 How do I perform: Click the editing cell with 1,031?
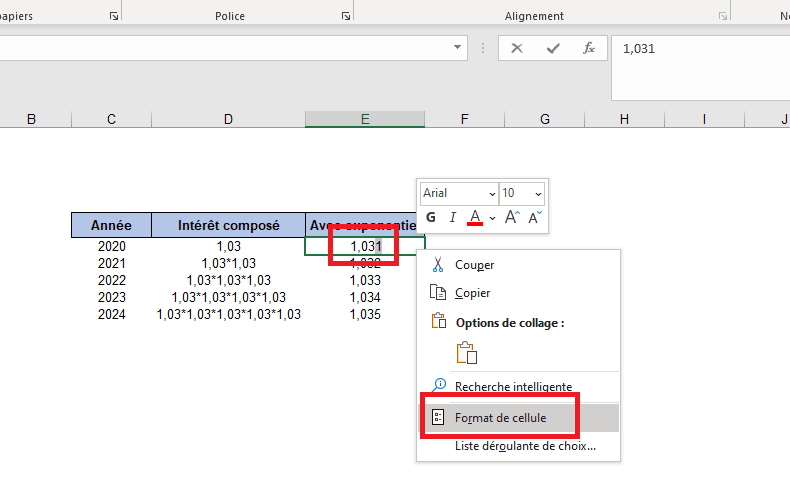click(x=365, y=246)
